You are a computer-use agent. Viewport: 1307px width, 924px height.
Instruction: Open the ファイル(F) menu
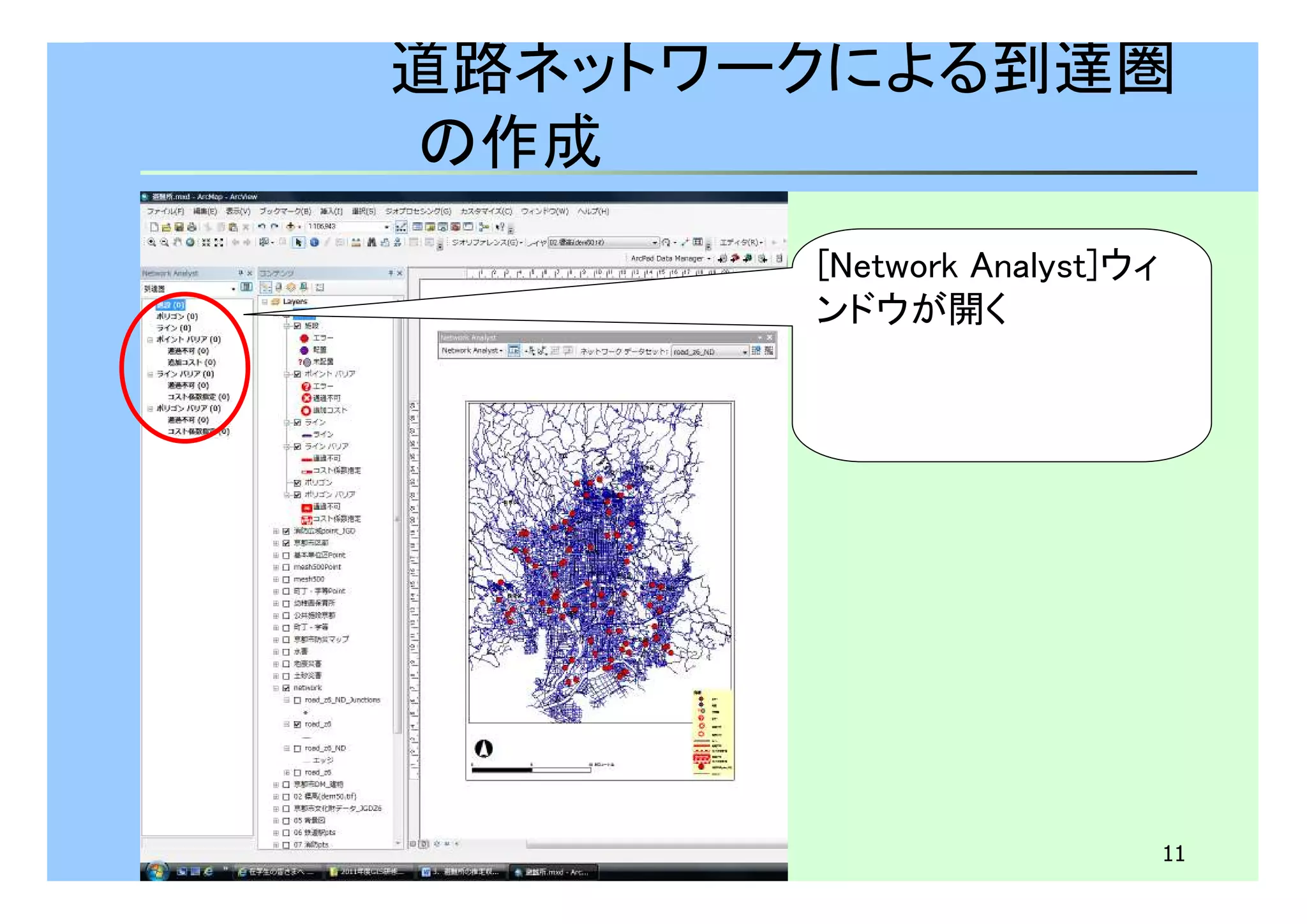tap(165, 211)
